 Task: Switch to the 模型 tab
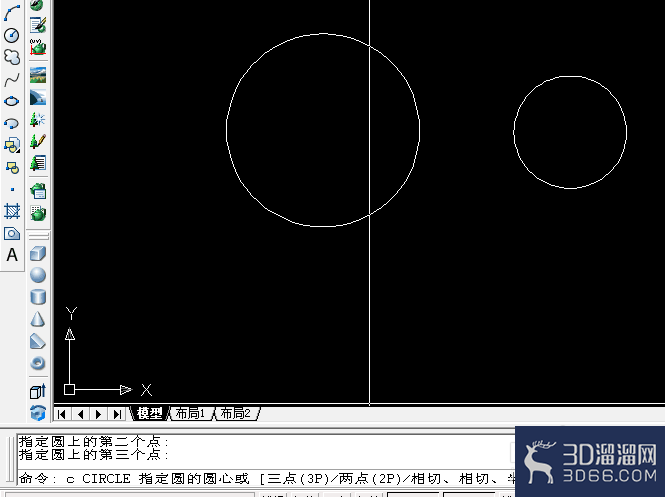point(150,413)
